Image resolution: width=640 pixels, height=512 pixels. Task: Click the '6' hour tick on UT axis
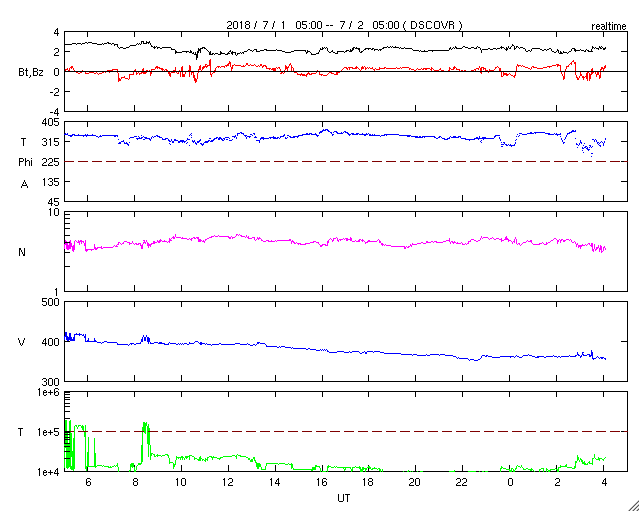(87, 482)
